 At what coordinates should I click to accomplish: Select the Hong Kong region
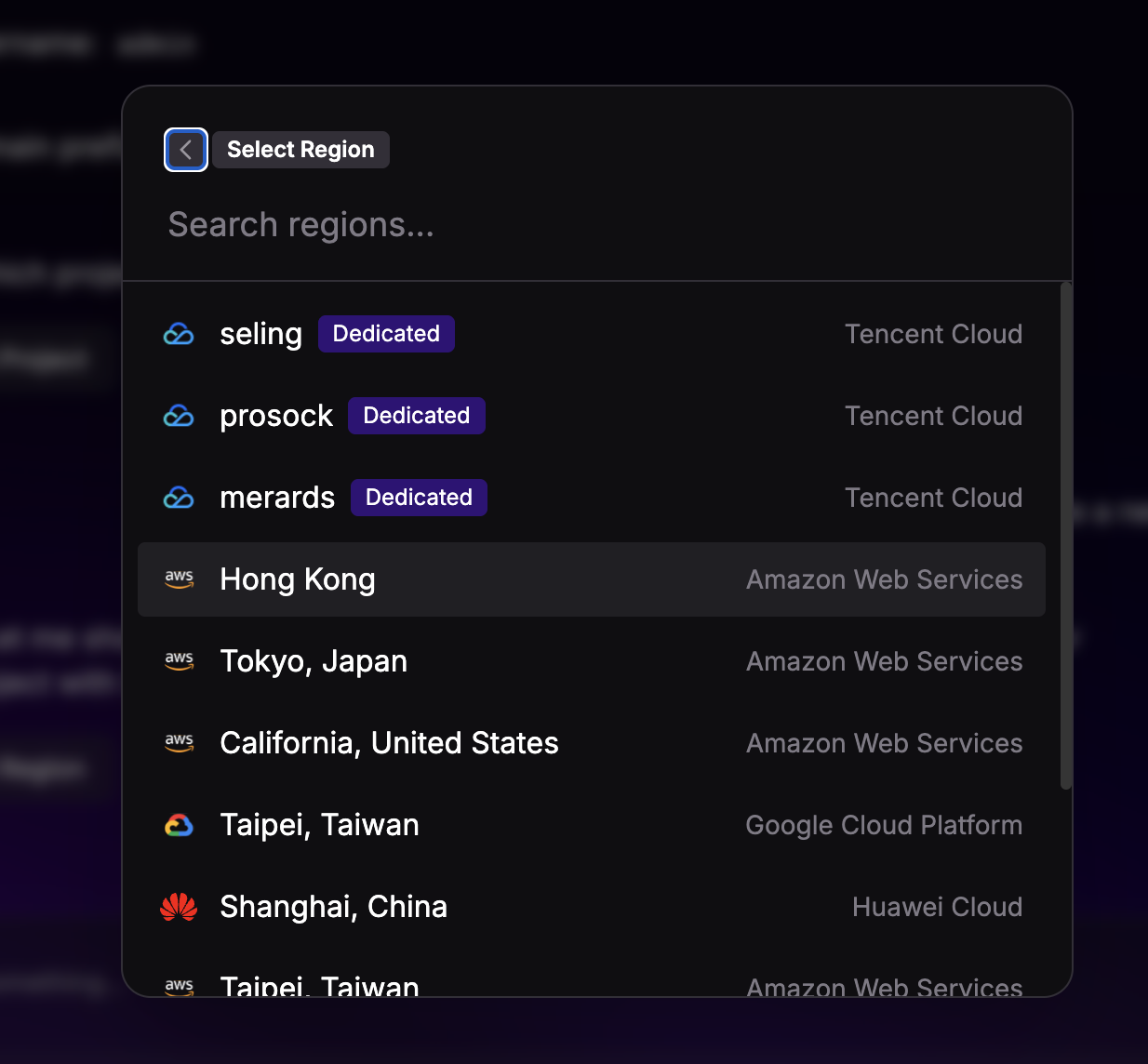click(x=298, y=579)
